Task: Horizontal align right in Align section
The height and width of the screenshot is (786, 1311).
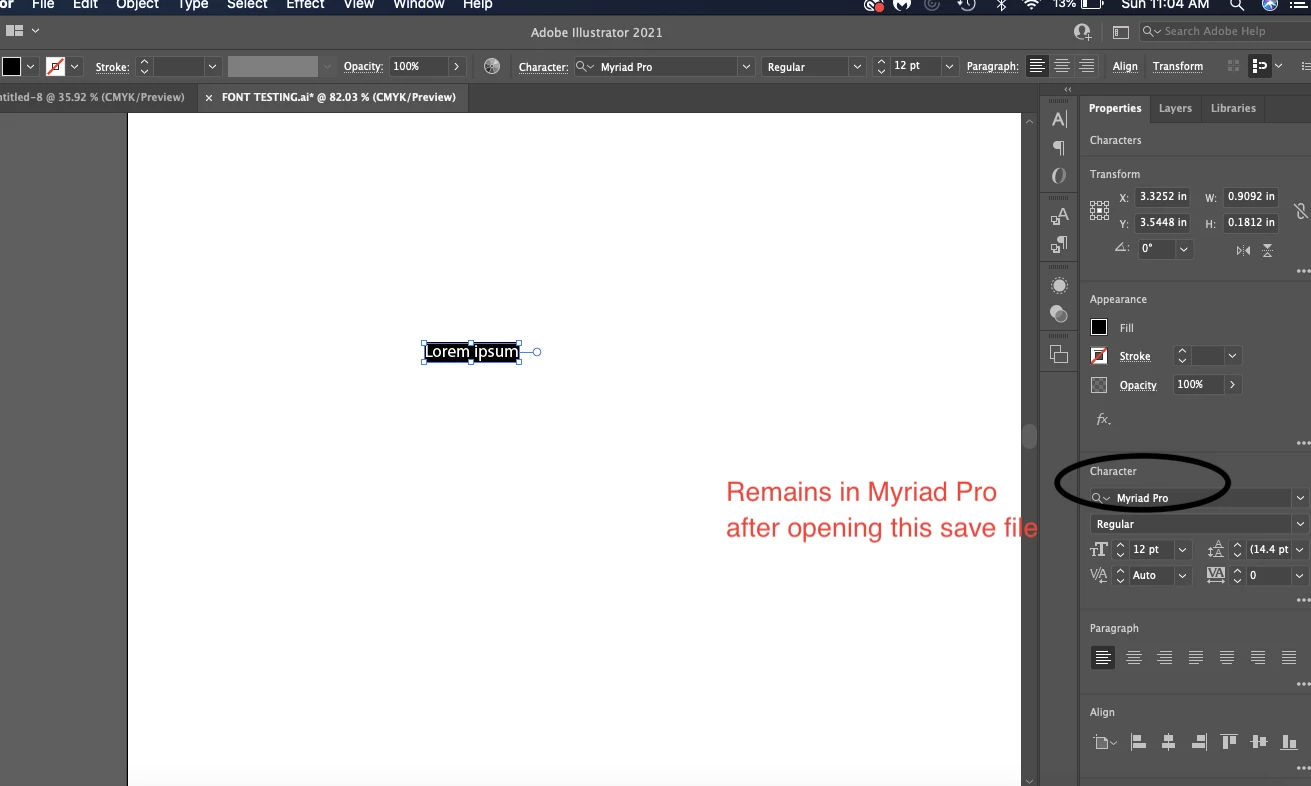Action: point(1198,742)
